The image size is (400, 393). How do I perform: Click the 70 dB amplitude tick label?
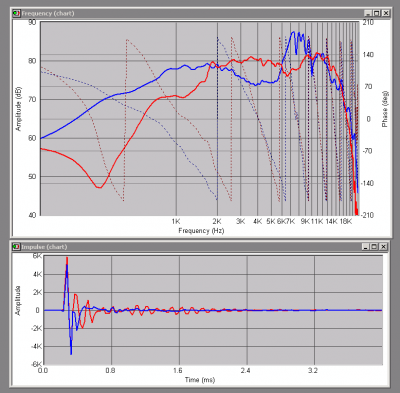coord(32,99)
